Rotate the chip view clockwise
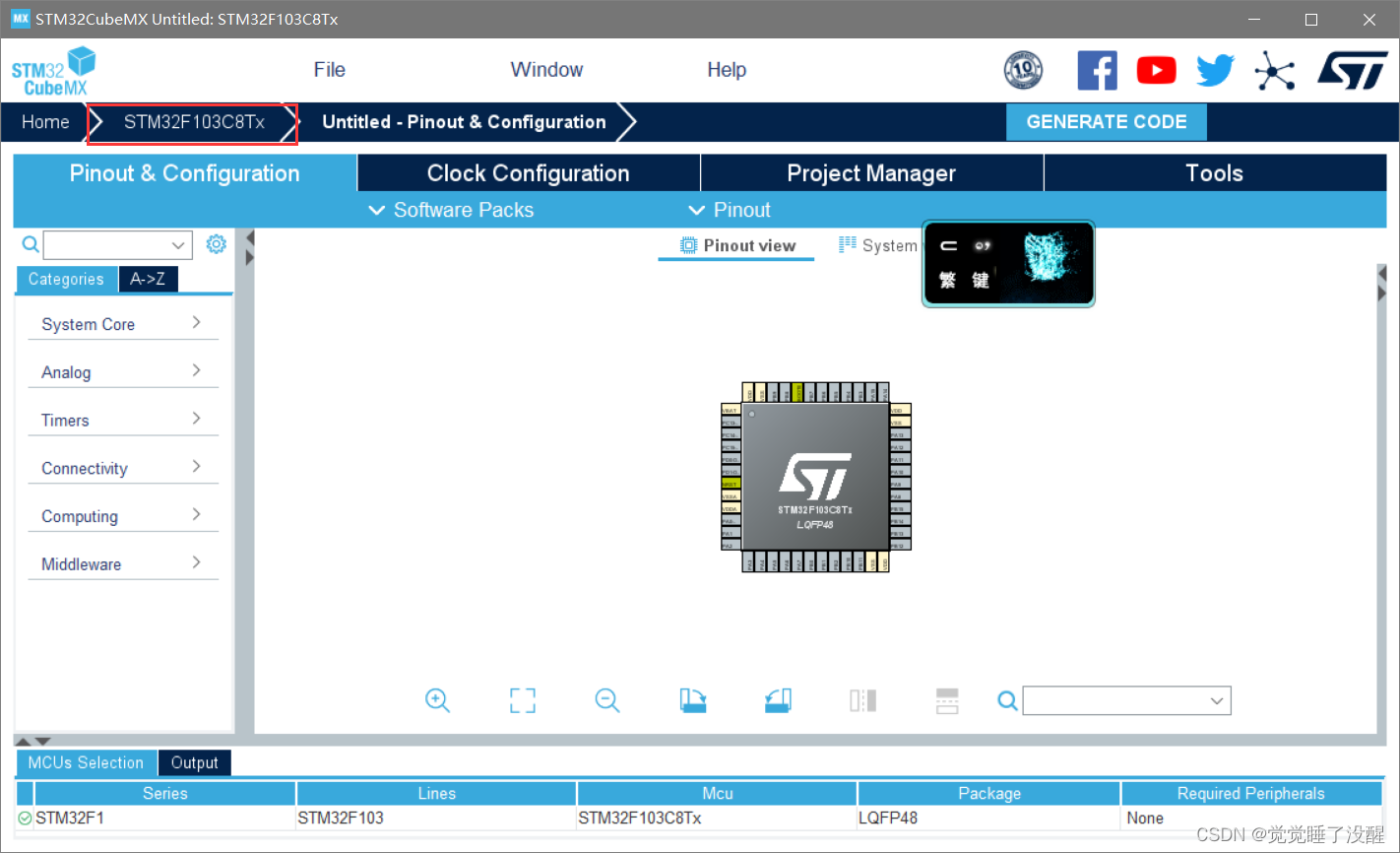This screenshot has height=853, width=1400. [693, 700]
